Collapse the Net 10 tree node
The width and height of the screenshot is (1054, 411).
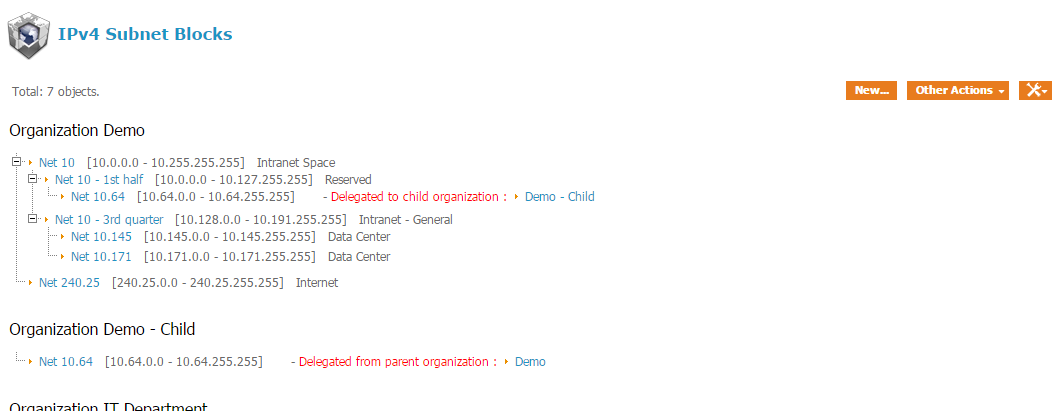click(x=16, y=162)
